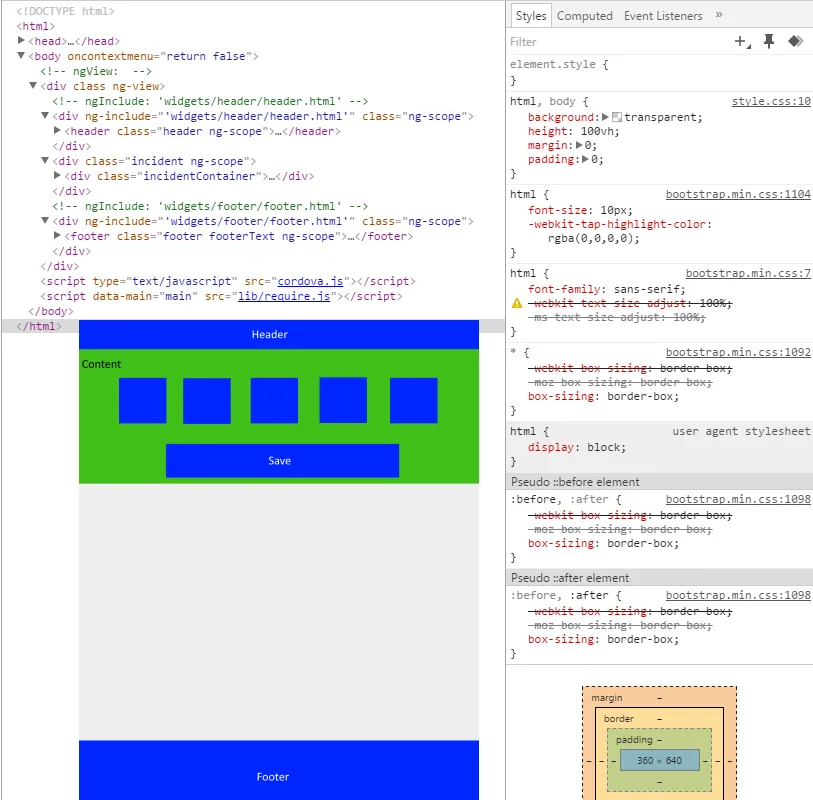The height and width of the screenshot is (800, 813).
Task: Click the Pseudo ::after element section header
Action: (660, 578)
